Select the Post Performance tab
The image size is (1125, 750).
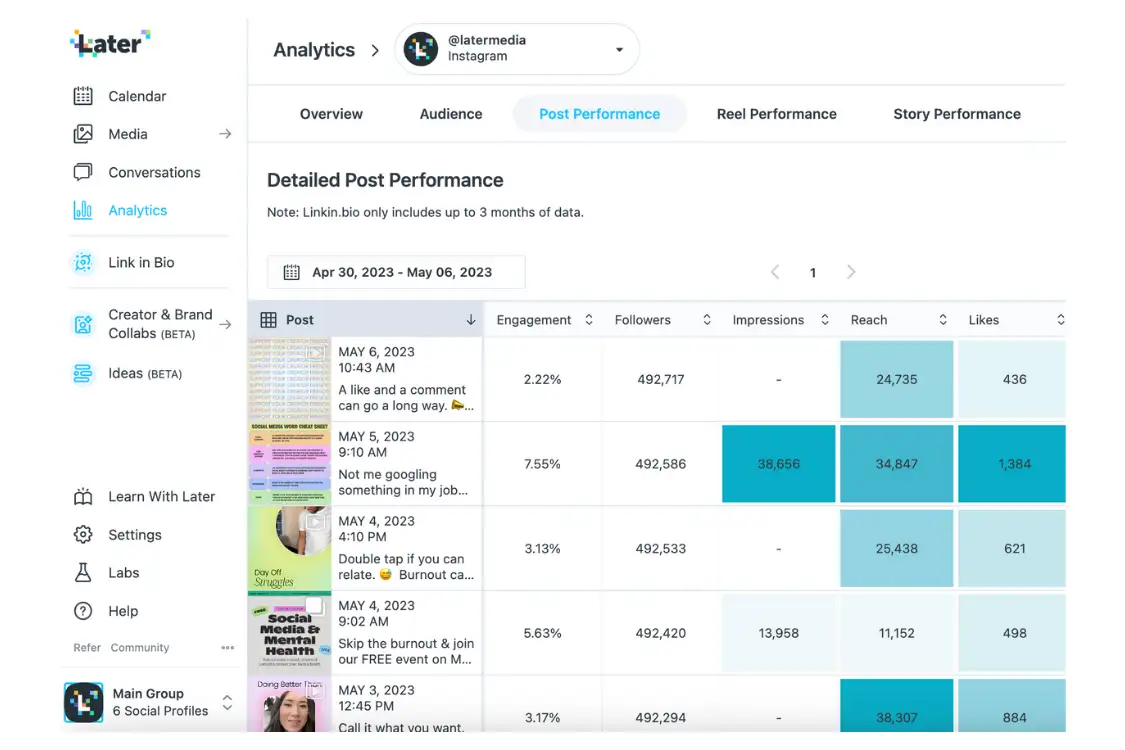click(600, 114)
